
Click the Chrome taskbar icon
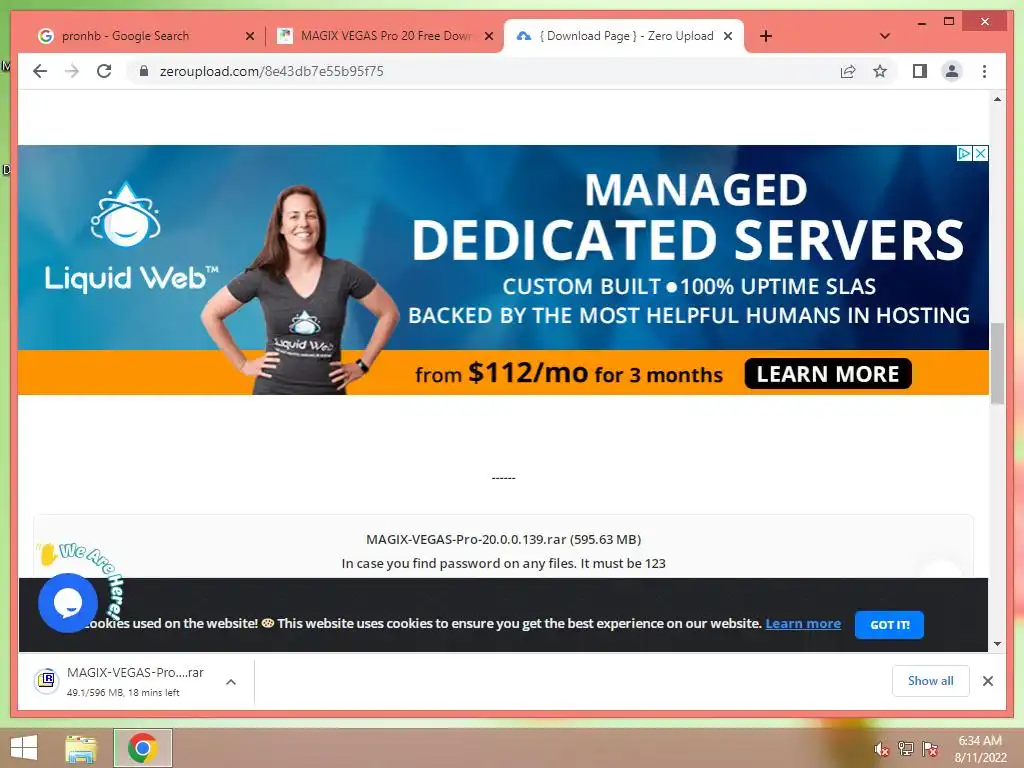point(143,748)
